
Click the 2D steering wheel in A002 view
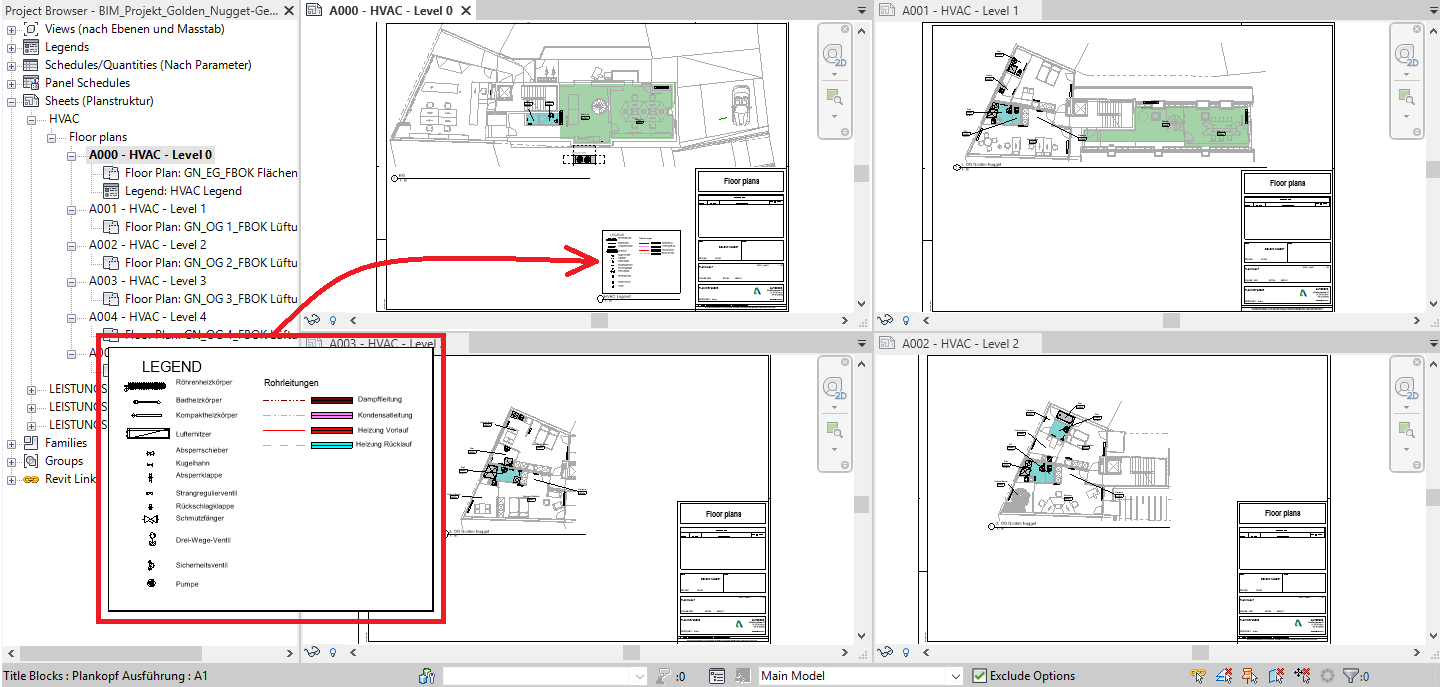[x=1406, y=387]
